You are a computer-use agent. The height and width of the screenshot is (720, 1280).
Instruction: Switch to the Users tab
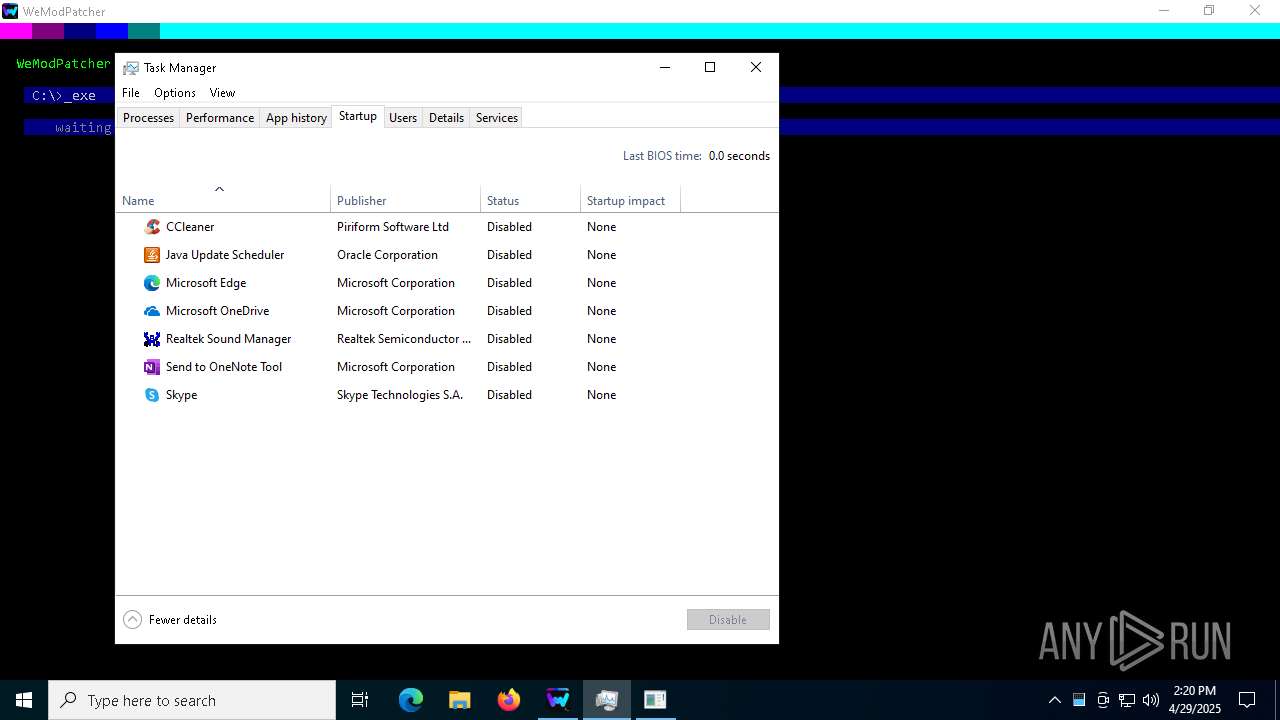403,118
